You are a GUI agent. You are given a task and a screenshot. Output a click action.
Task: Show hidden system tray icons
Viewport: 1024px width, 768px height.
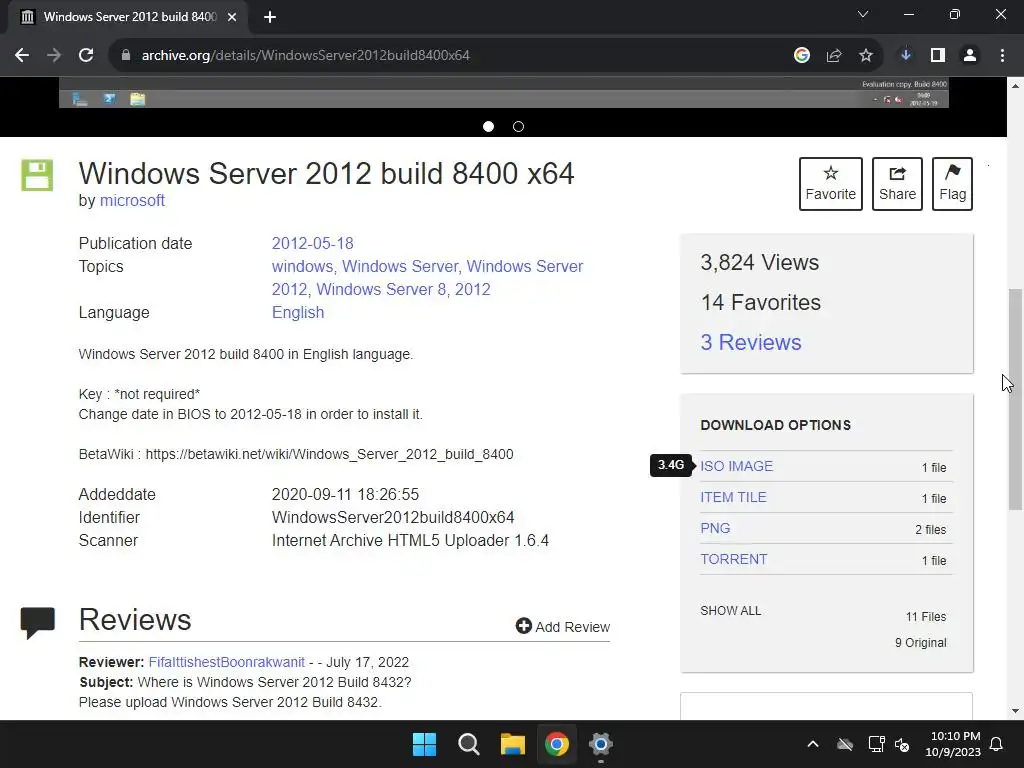(813, 744)
